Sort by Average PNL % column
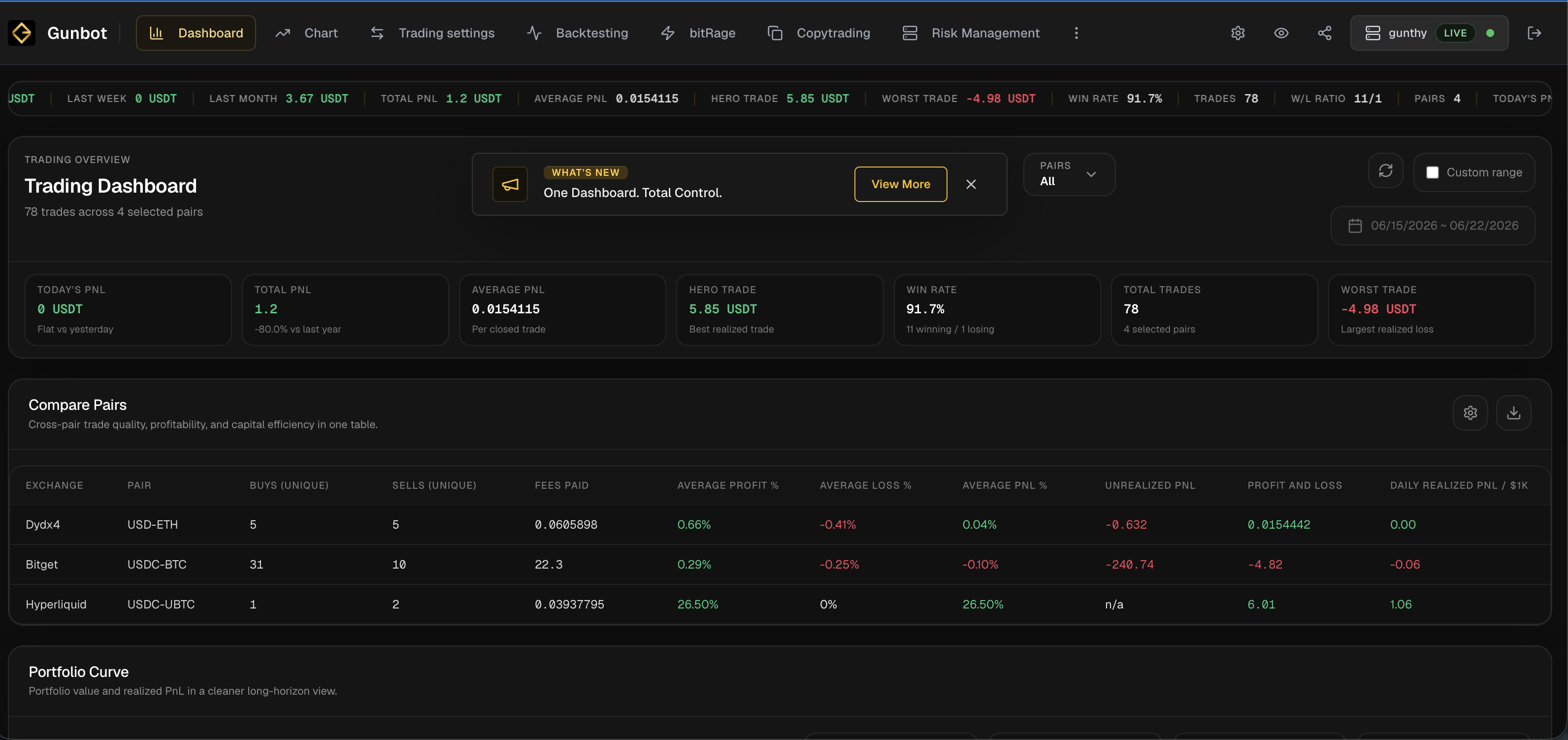Image resolution: width=1568 pixels, height=740 pixels. click(x=1004, y=485)
